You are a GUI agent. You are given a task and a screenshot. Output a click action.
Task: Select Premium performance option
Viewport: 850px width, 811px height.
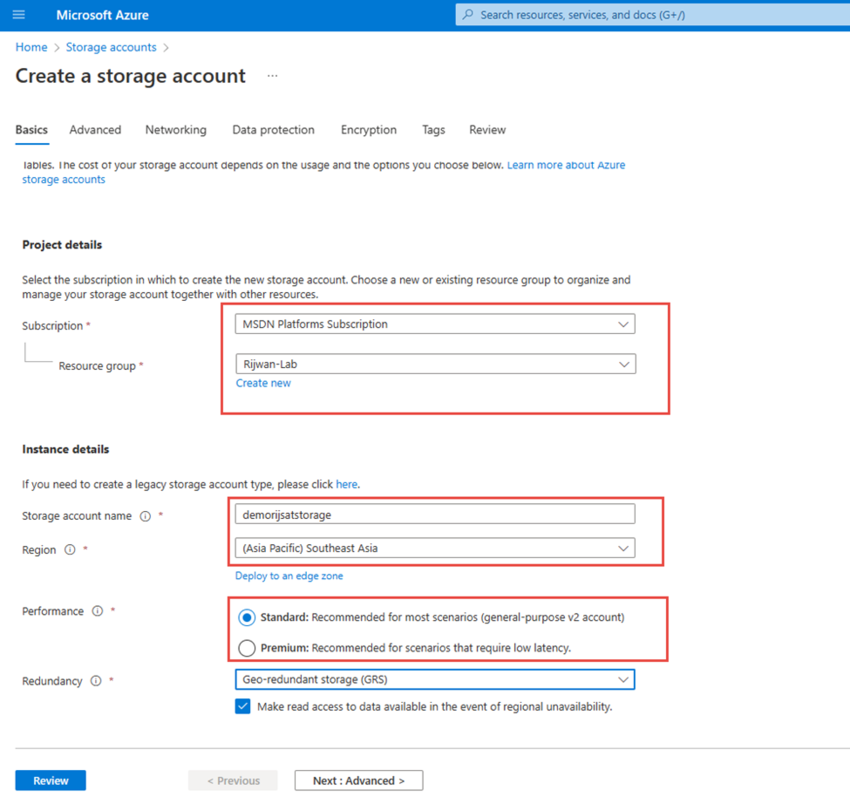[247, 648]
